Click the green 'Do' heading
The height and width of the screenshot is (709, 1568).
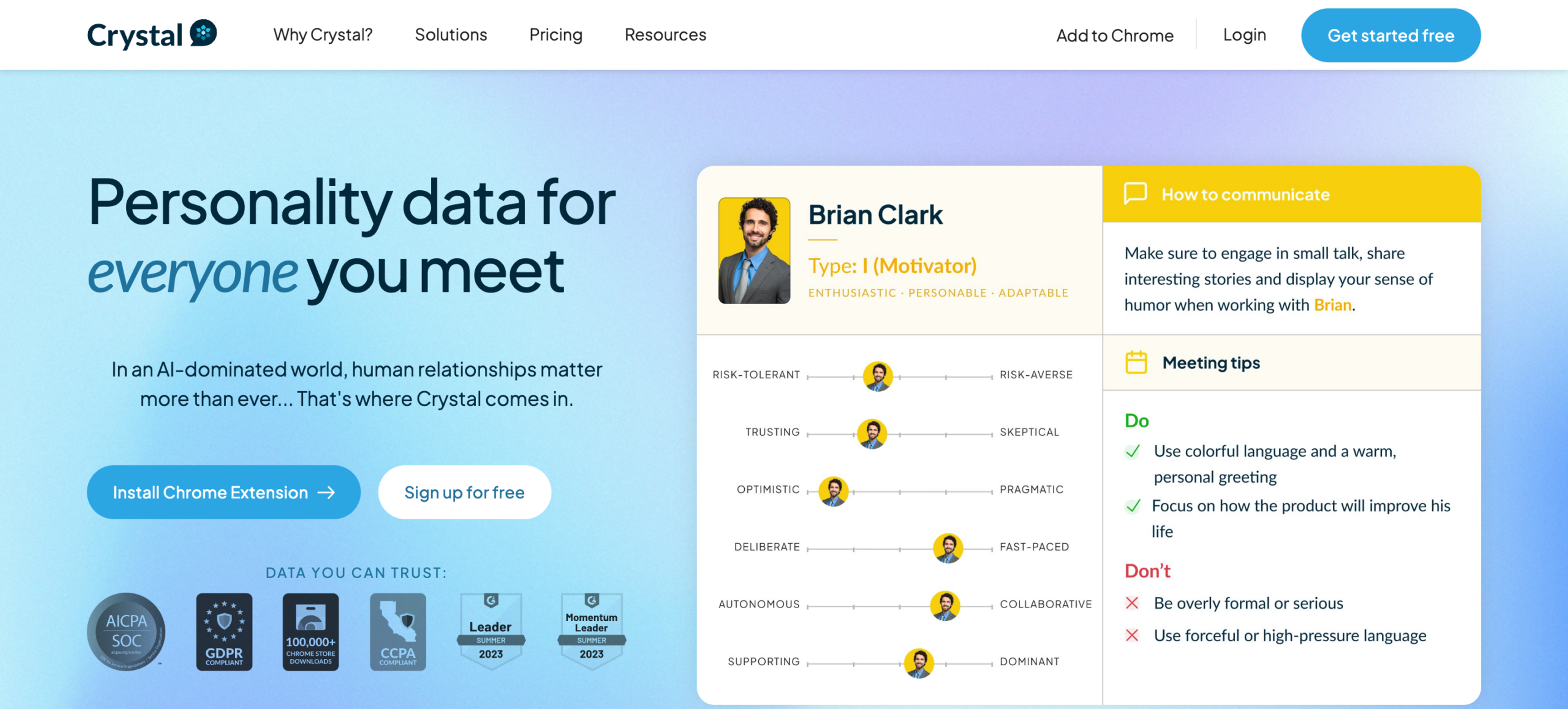click(1136, 421)
